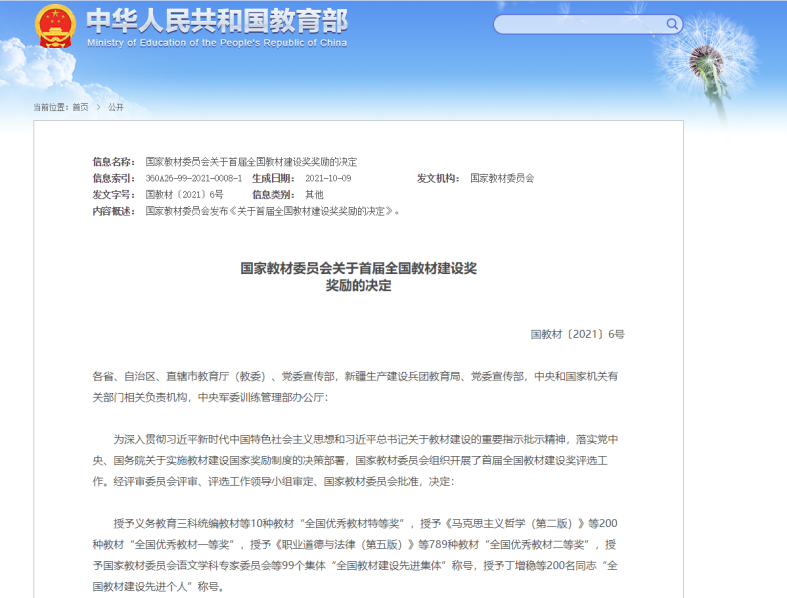Click the 信息类别 value 其他
This screenshot has width=787, height=598.
(314, 194)
